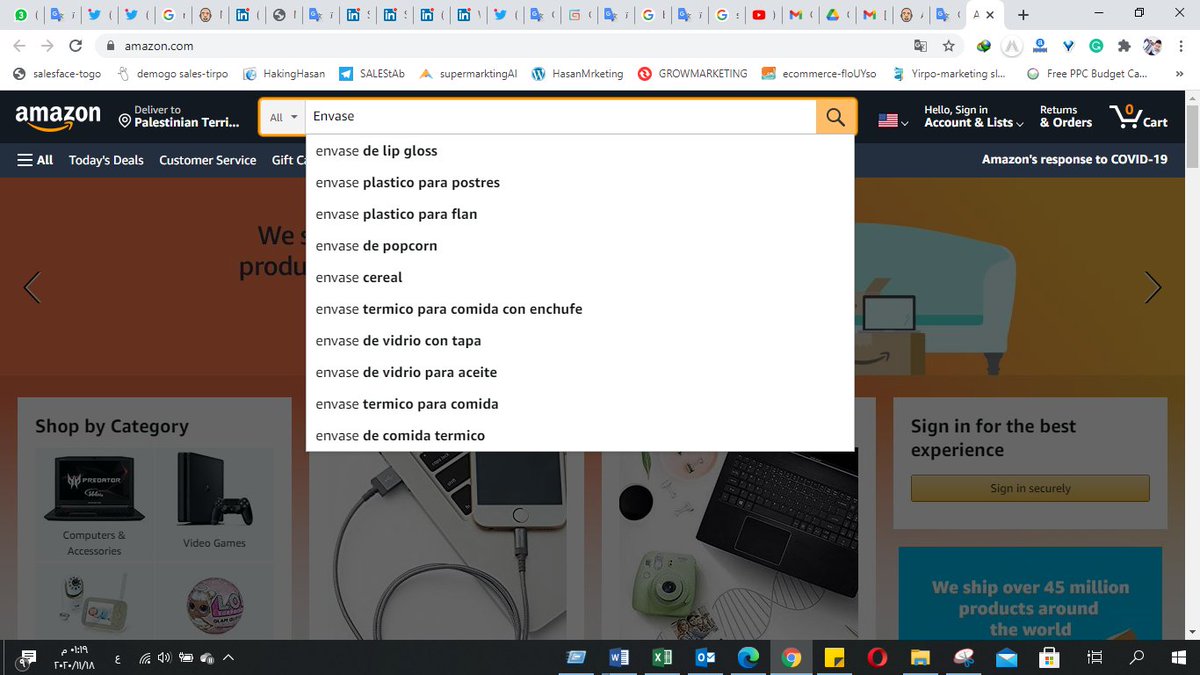Open Microsoft Store from the taskbar
The width and height of the screenshot is (1200, 675).
click(x=1049, y=657)
